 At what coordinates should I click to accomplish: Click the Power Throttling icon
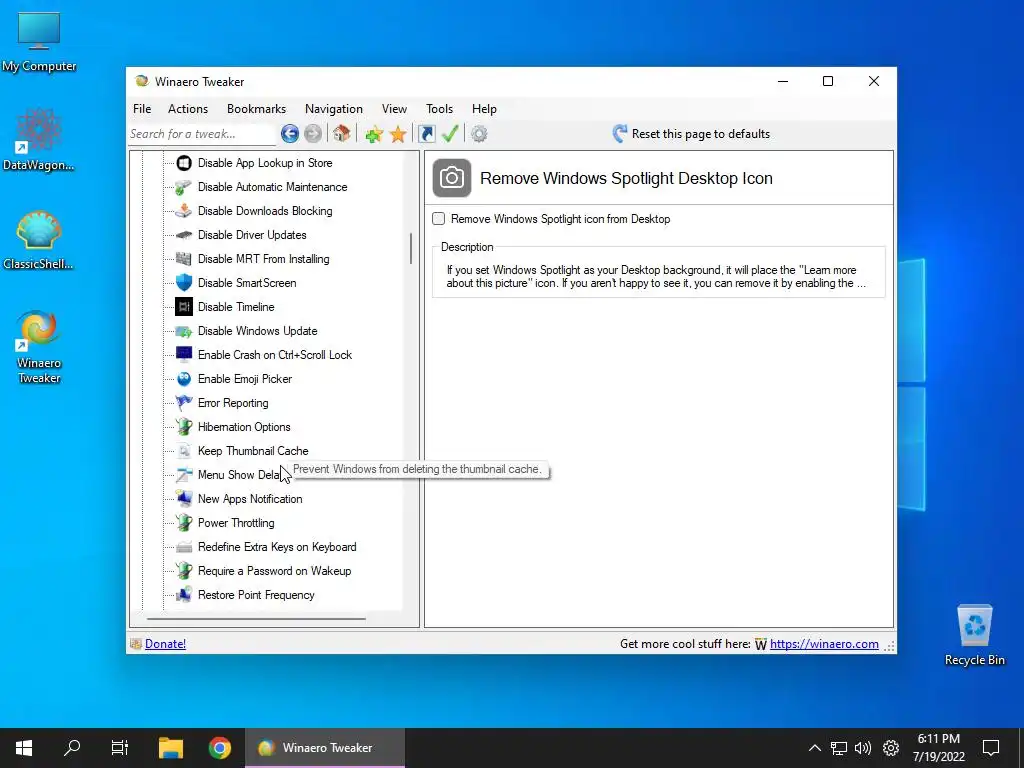pyautogui.click(x=184, y=523)
